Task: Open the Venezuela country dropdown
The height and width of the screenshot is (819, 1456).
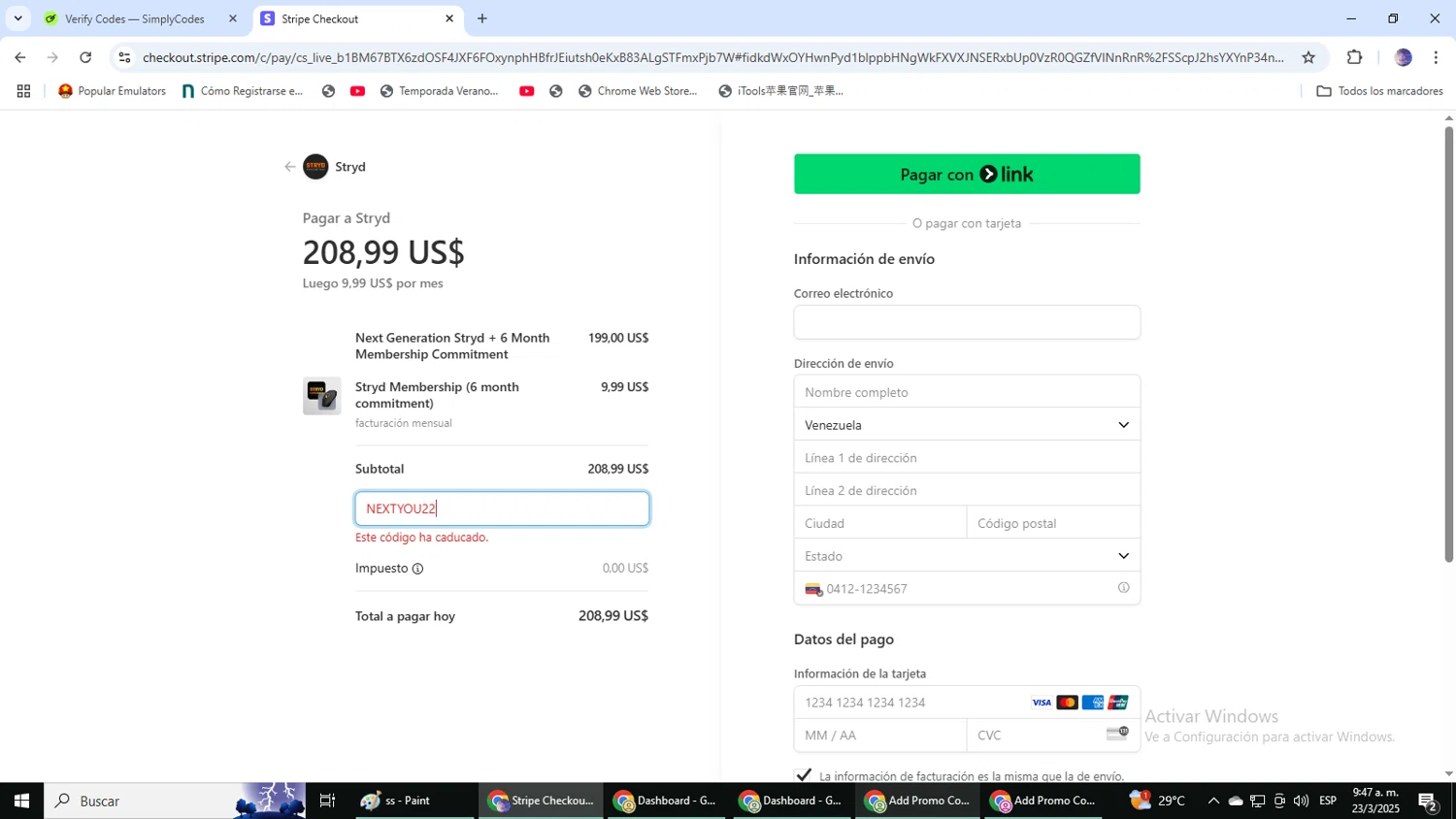Action: [967, 425]
